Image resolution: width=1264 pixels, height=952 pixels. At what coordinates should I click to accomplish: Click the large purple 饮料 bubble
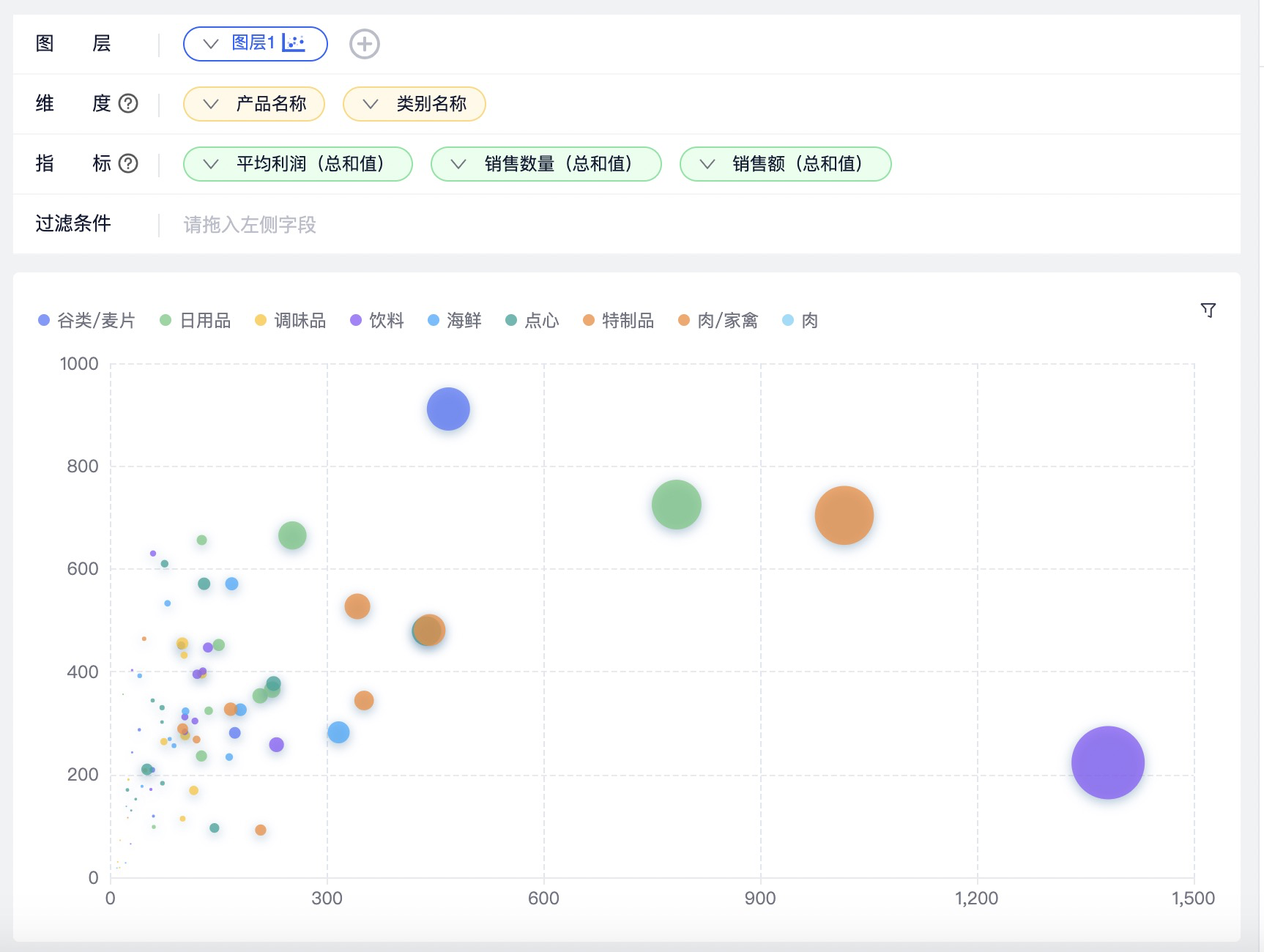(x=1107, y=762)
